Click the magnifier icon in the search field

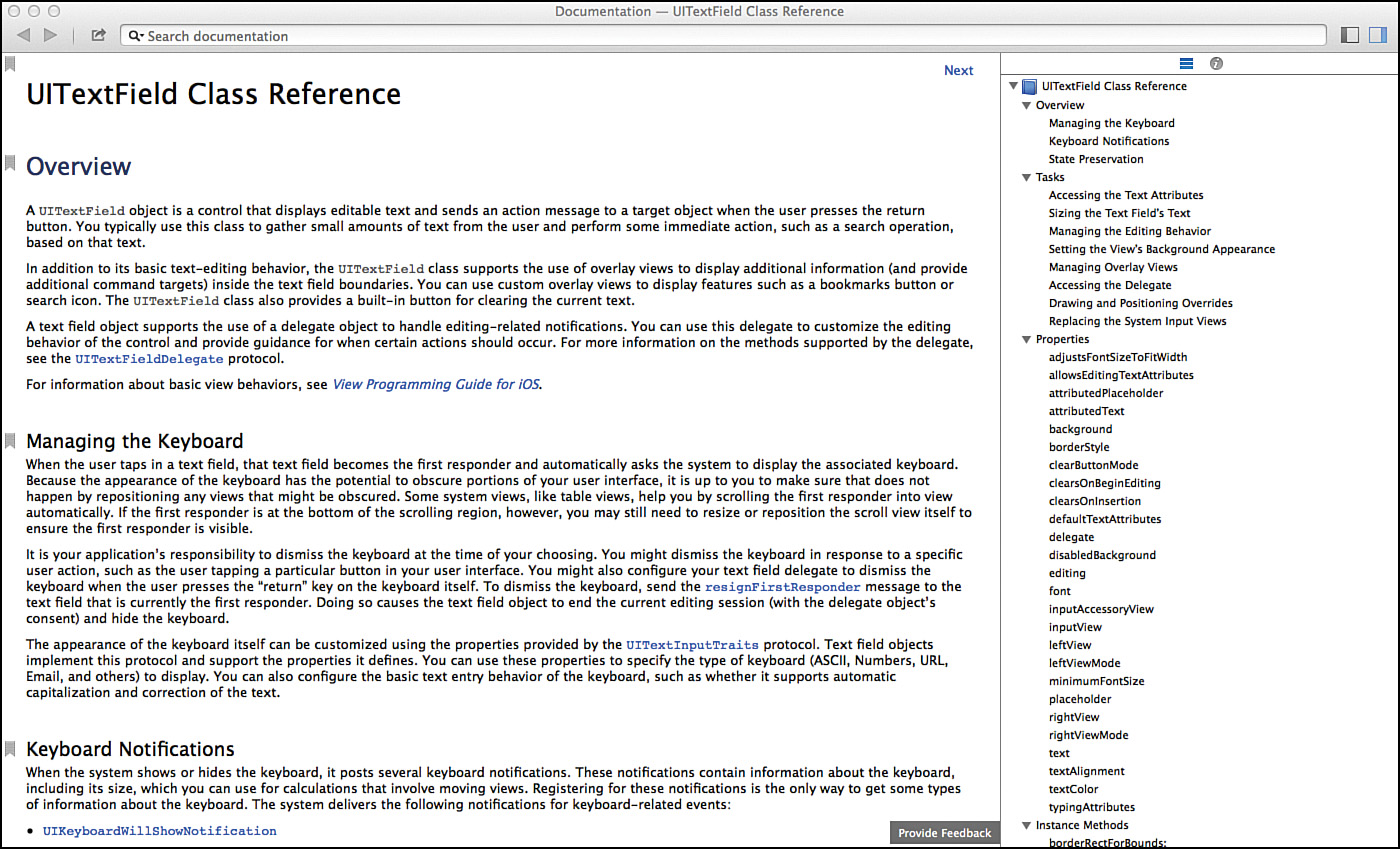coord(136,36)
